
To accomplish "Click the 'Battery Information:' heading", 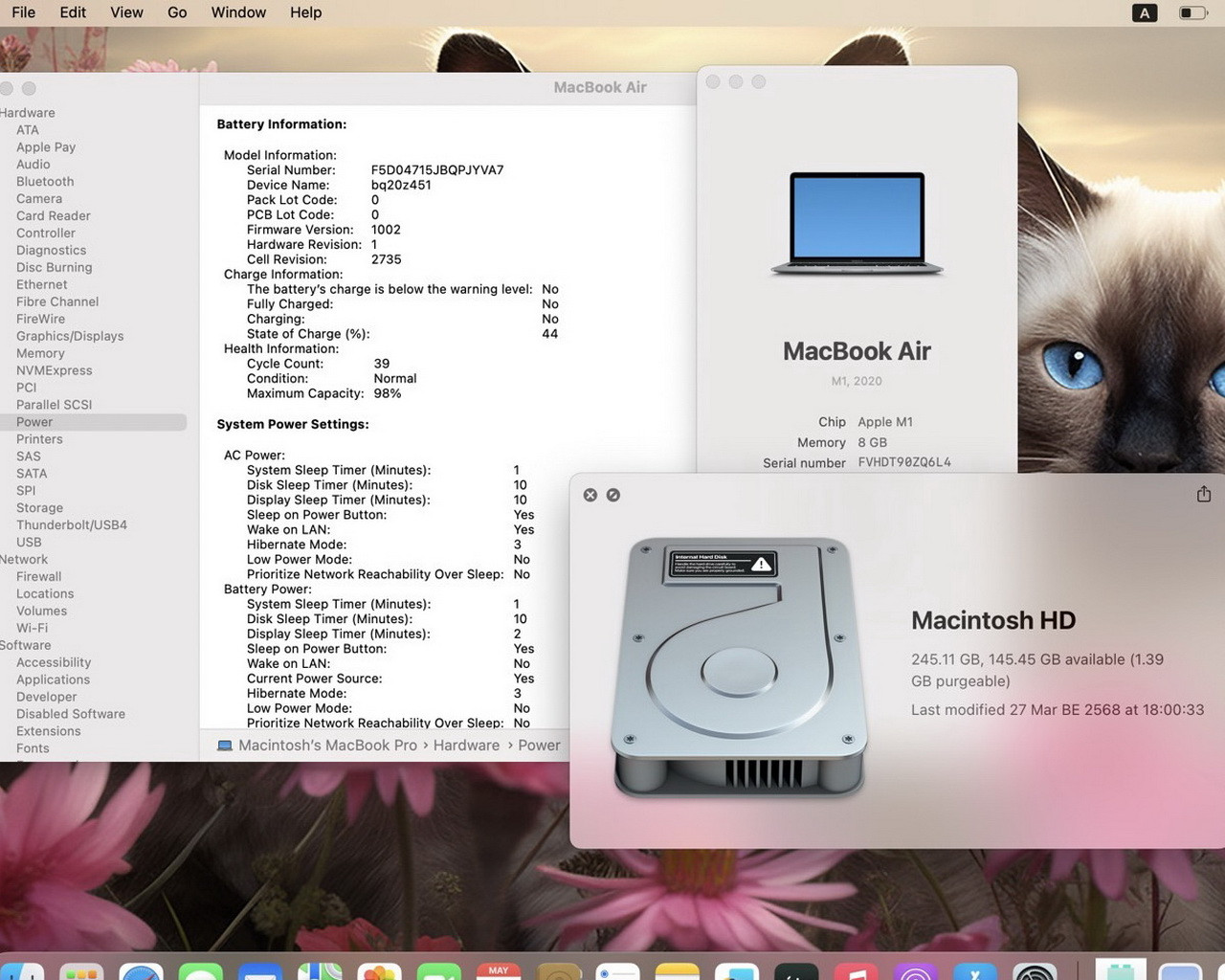I will 281,124.
